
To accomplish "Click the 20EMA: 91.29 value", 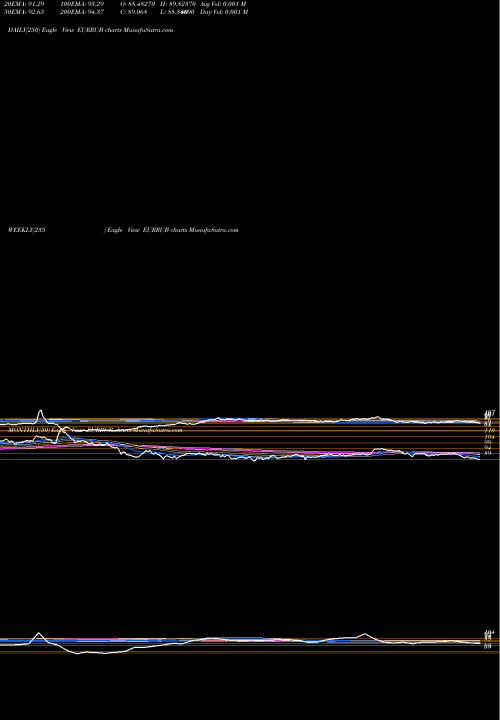I will coord(23,4).
